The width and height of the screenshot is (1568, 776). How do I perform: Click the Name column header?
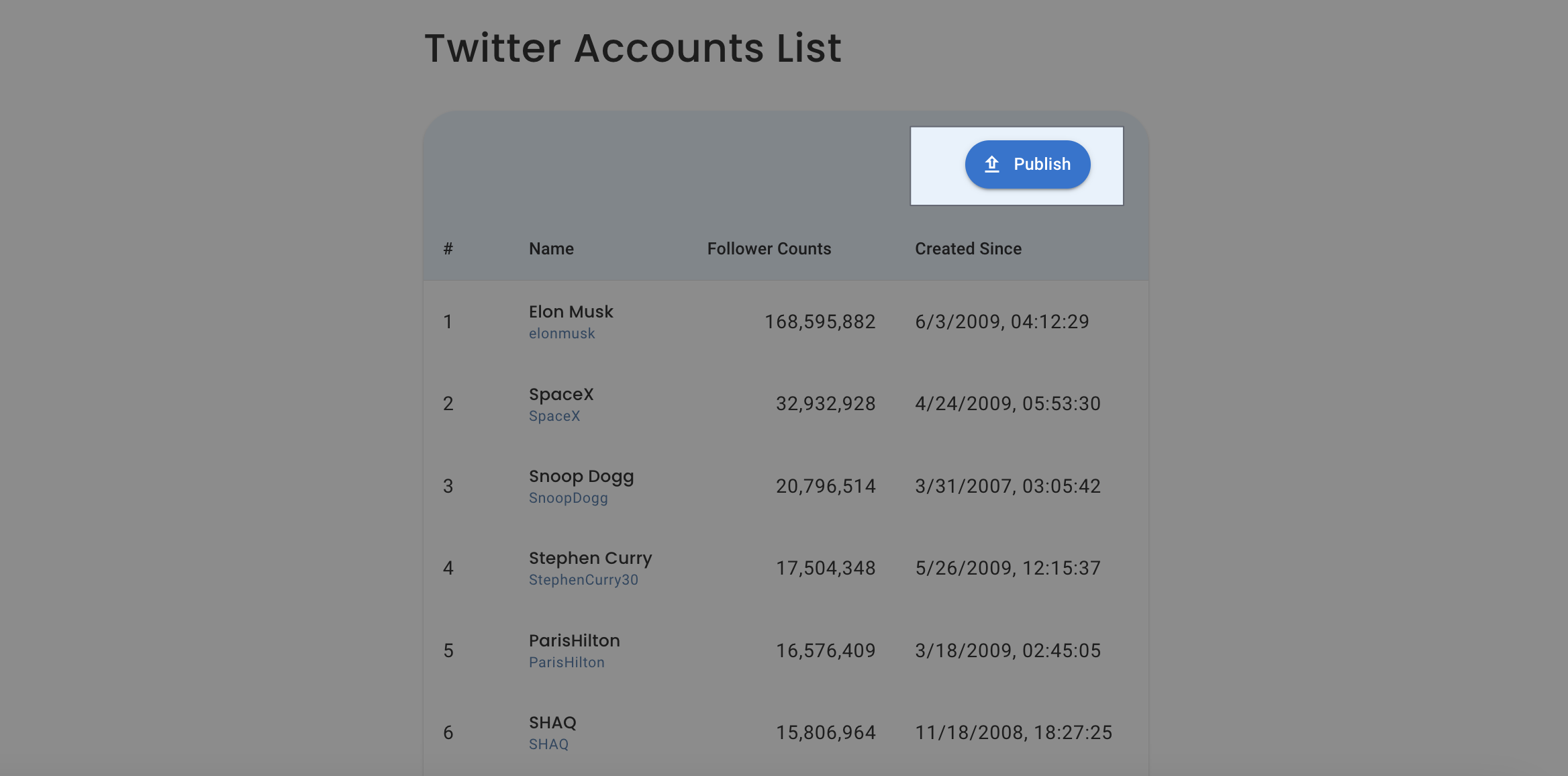coord(551,249)
